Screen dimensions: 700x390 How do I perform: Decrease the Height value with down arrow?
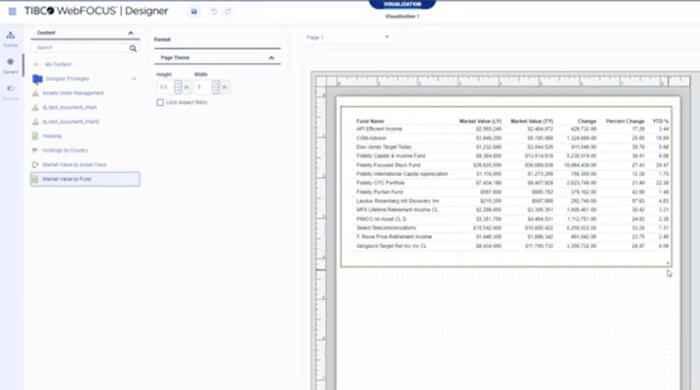(x=178, y=90)
